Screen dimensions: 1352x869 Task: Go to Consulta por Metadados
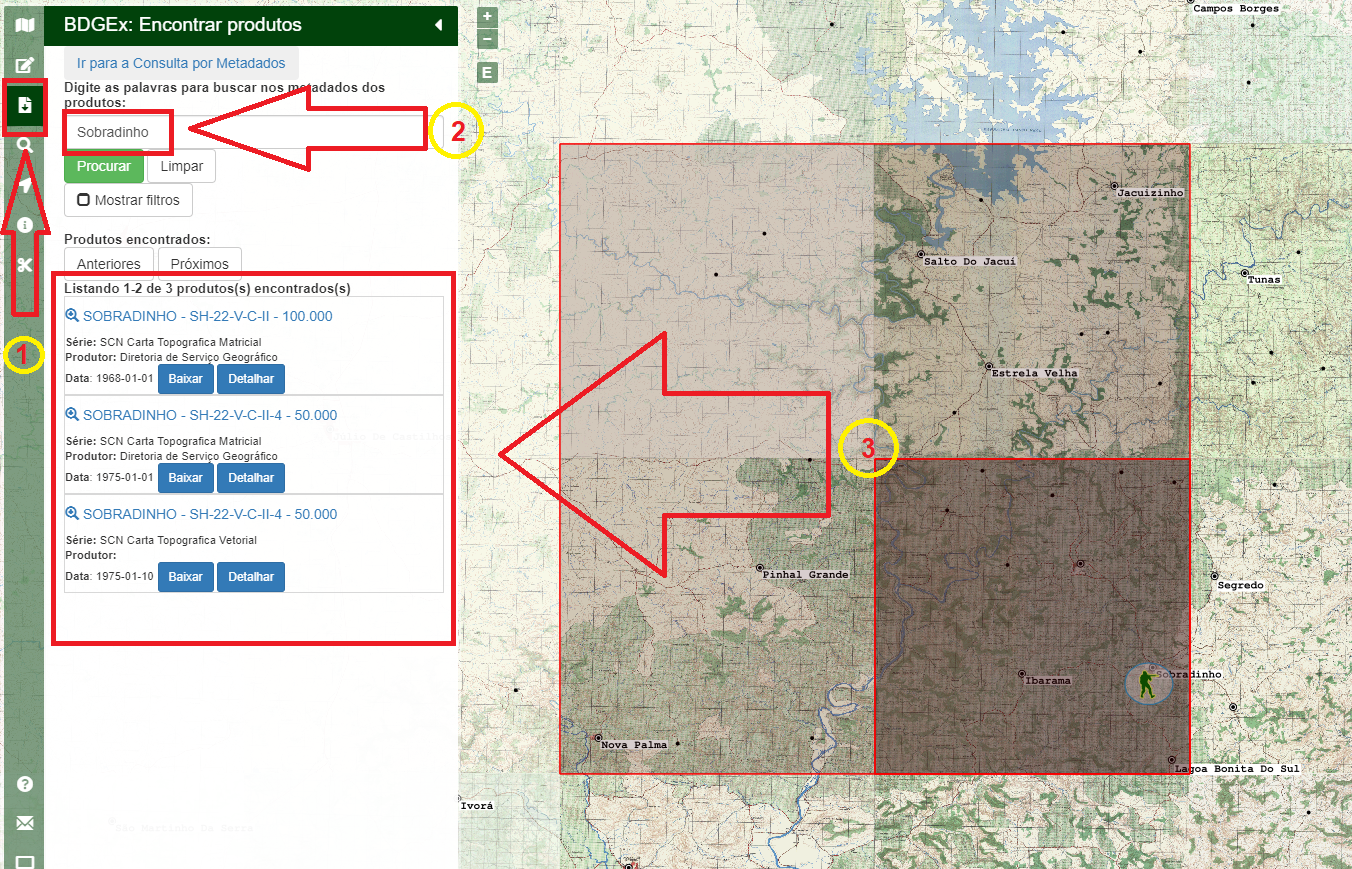point(181,63)
